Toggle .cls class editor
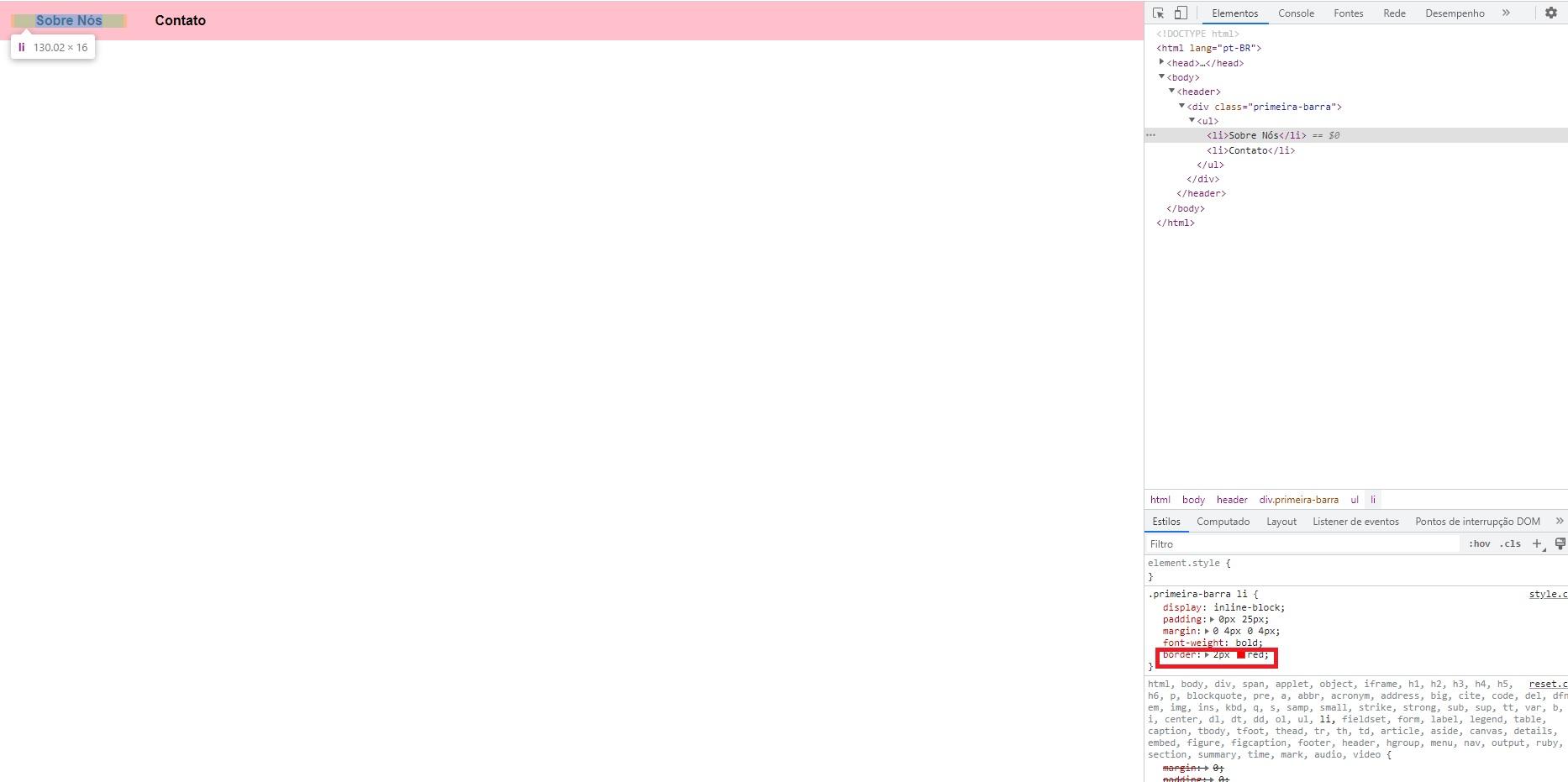This screenshot has width=1568, height=782. 1510,544
